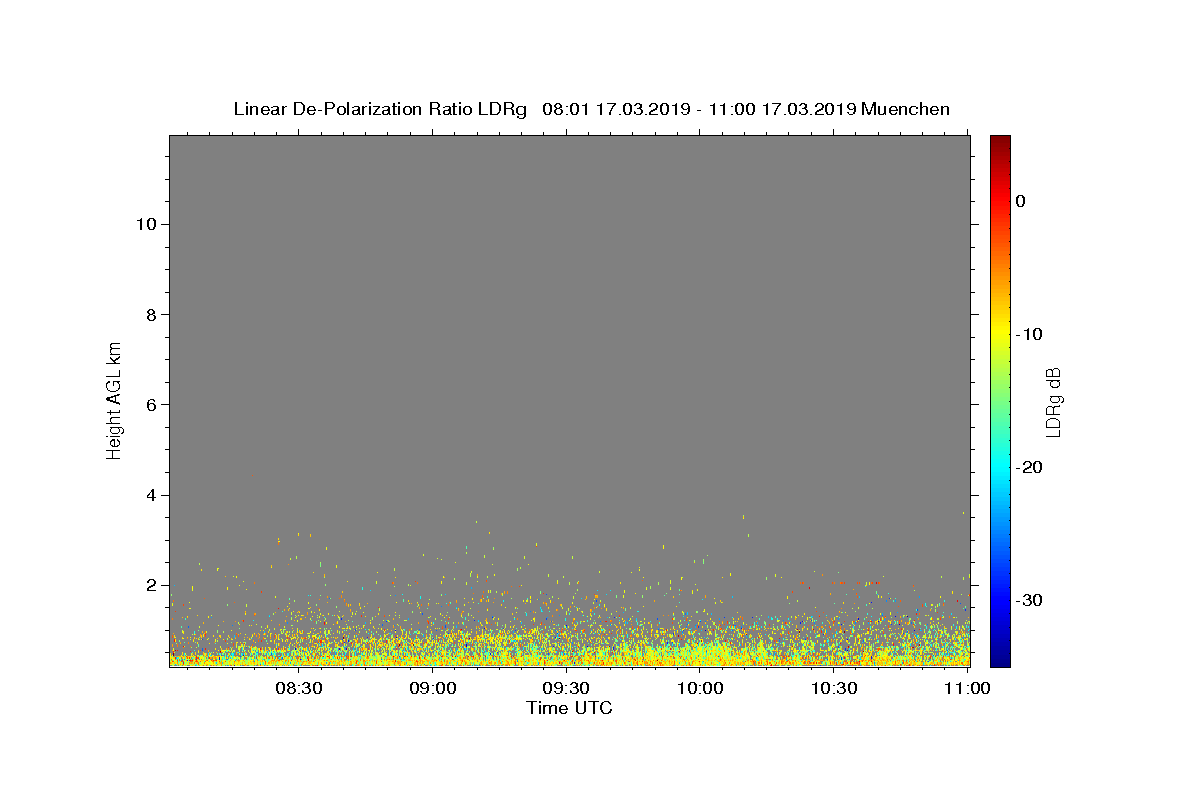The height and width of the screenshot is (800, 1200).
Task: Click the Height AGL km axis label
Action: (115, 399)
